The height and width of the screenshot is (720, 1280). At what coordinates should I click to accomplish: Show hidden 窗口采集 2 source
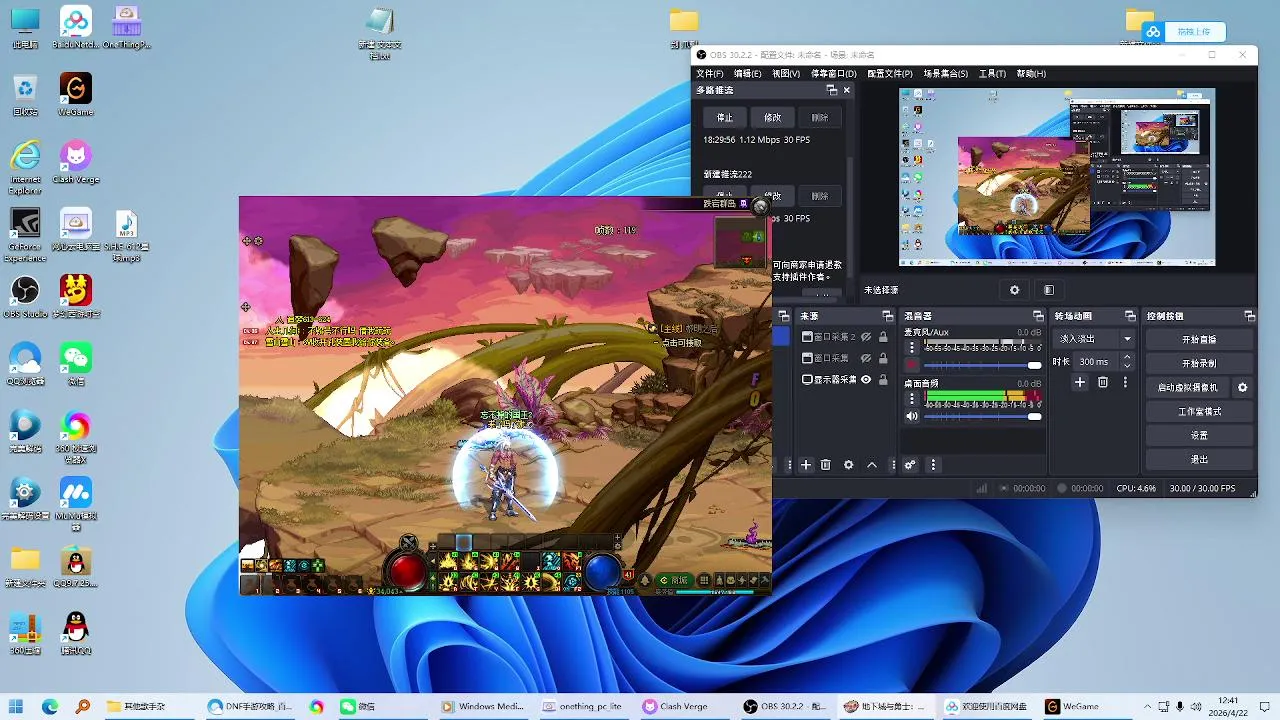click(866, 337)
